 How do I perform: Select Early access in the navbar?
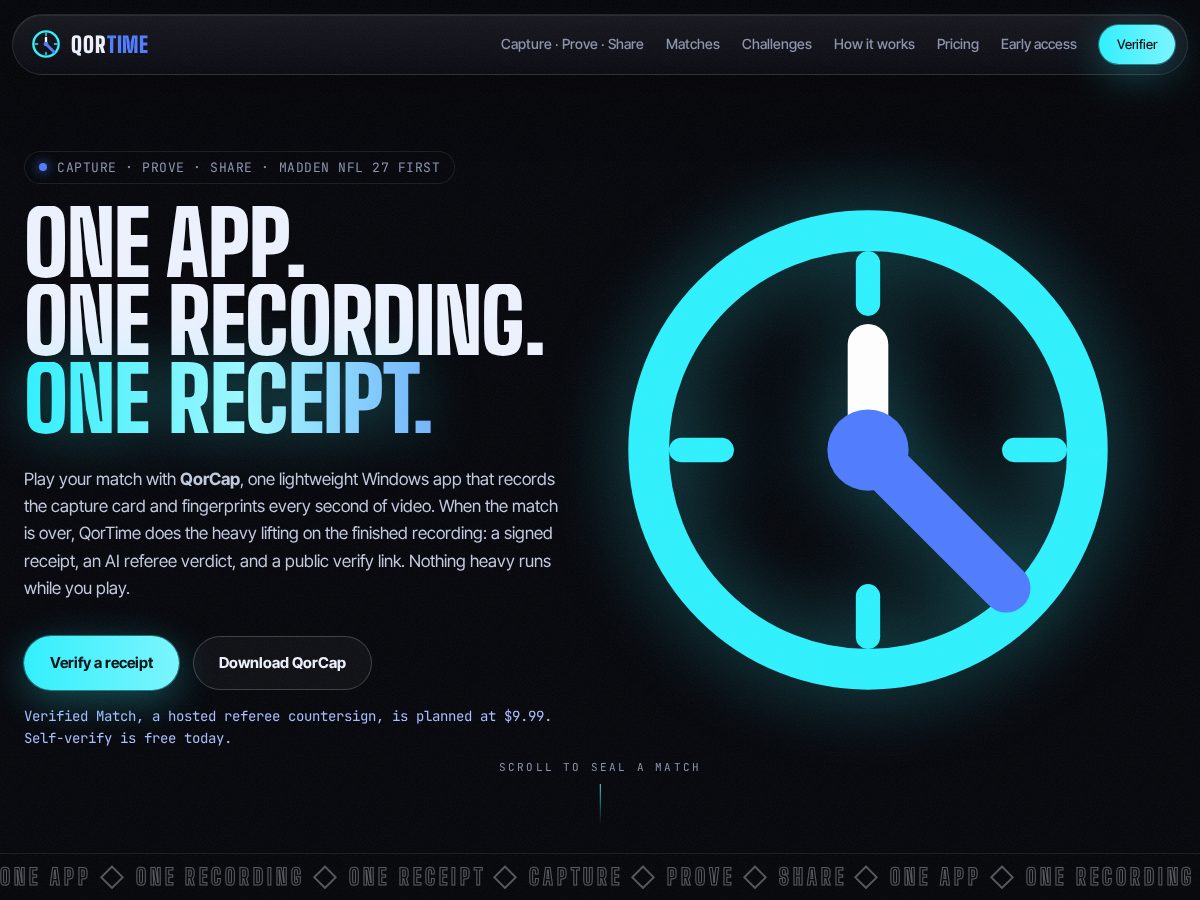coord(1039,44)
